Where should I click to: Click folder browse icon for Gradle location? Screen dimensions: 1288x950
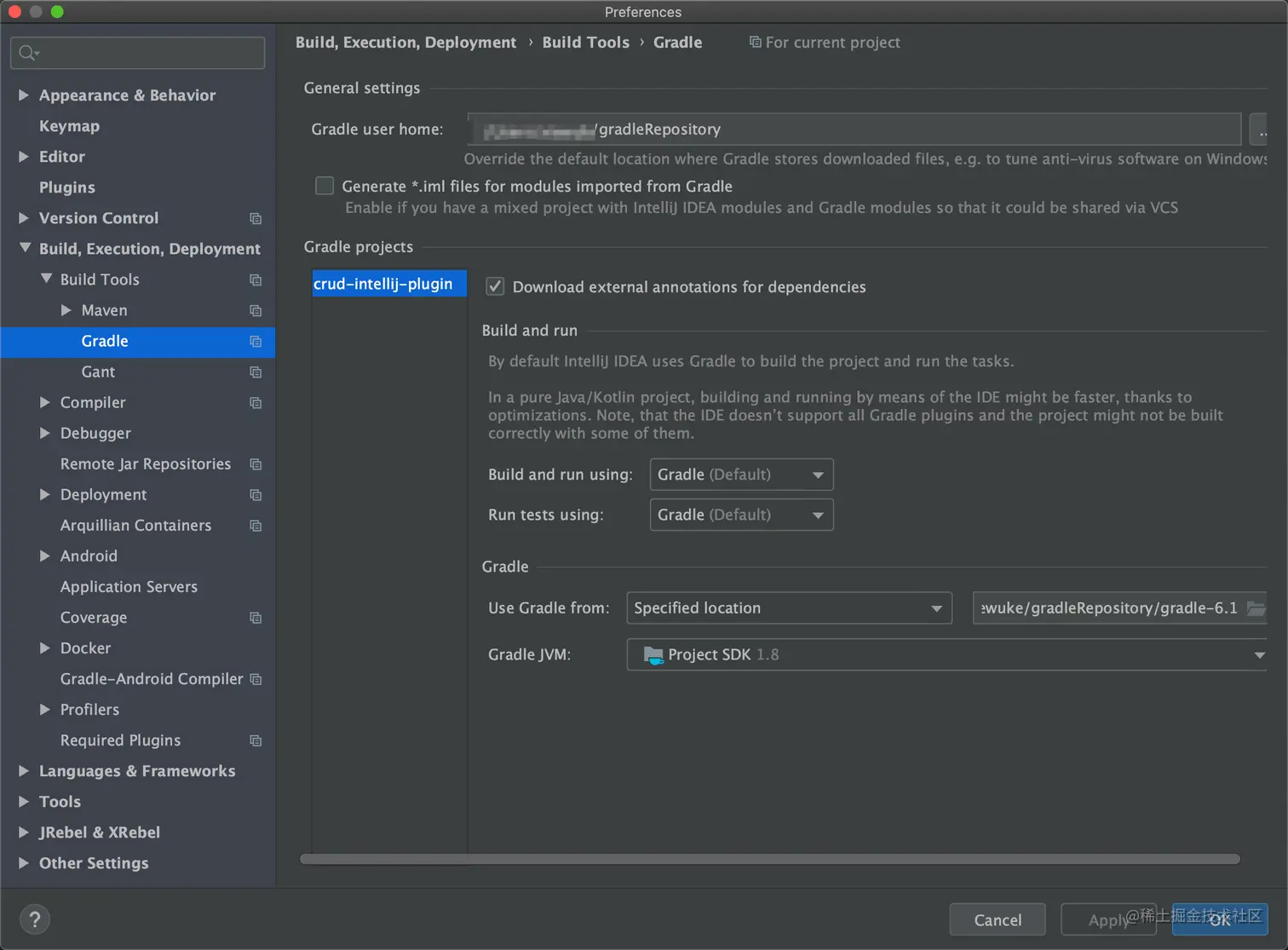(x=1256, y=608)
